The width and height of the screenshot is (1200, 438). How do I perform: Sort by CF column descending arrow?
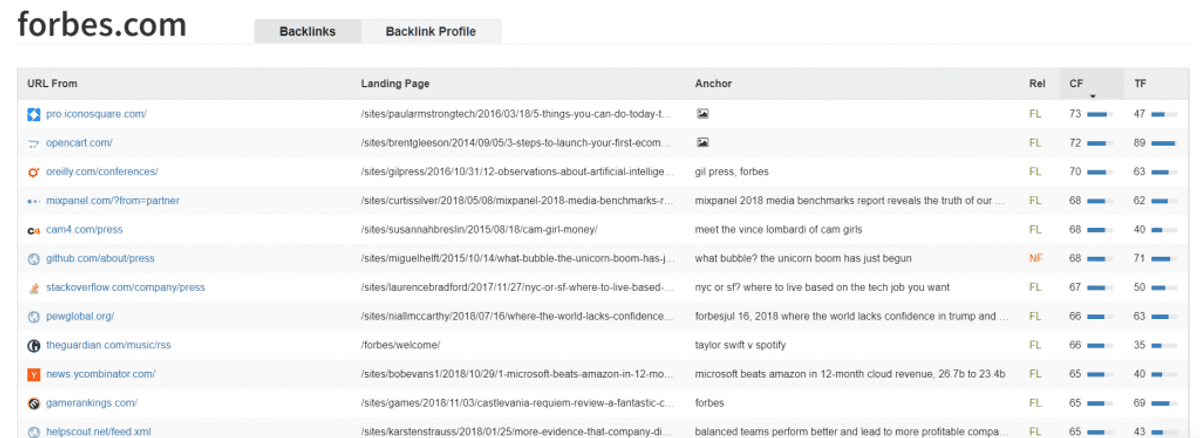(x=1093, y=96)
